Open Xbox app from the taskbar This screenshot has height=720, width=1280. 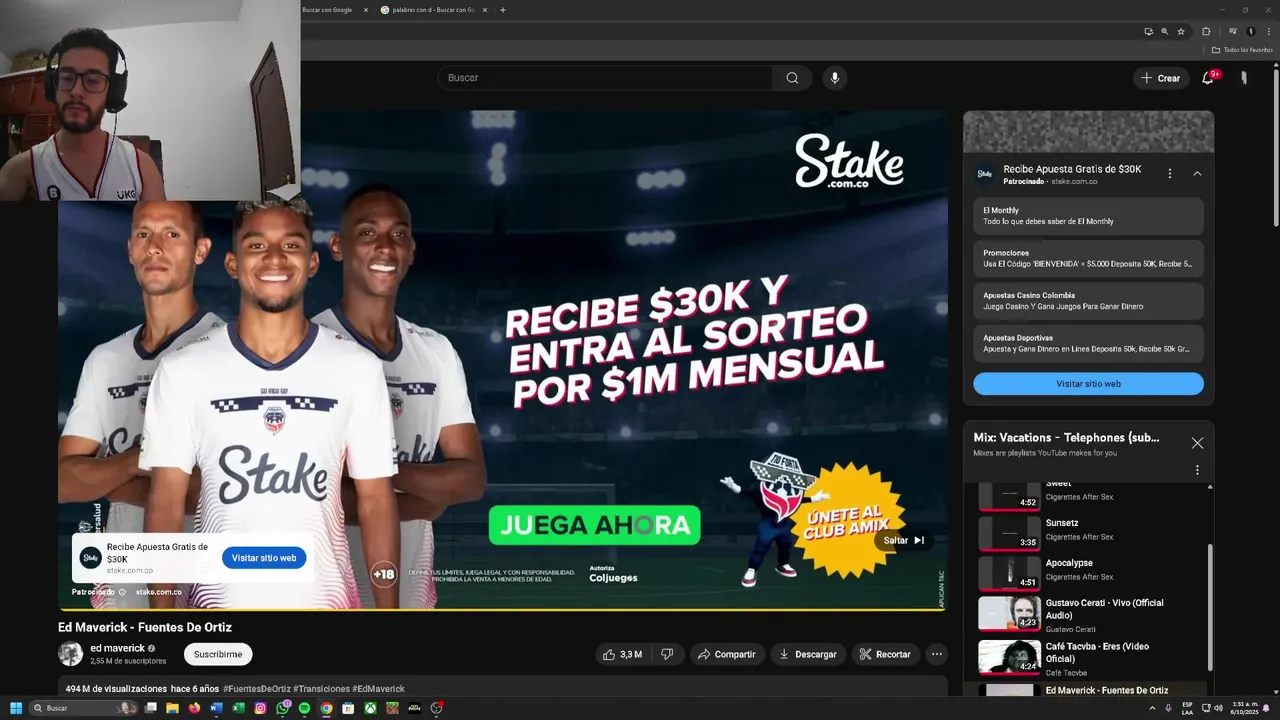370,708
